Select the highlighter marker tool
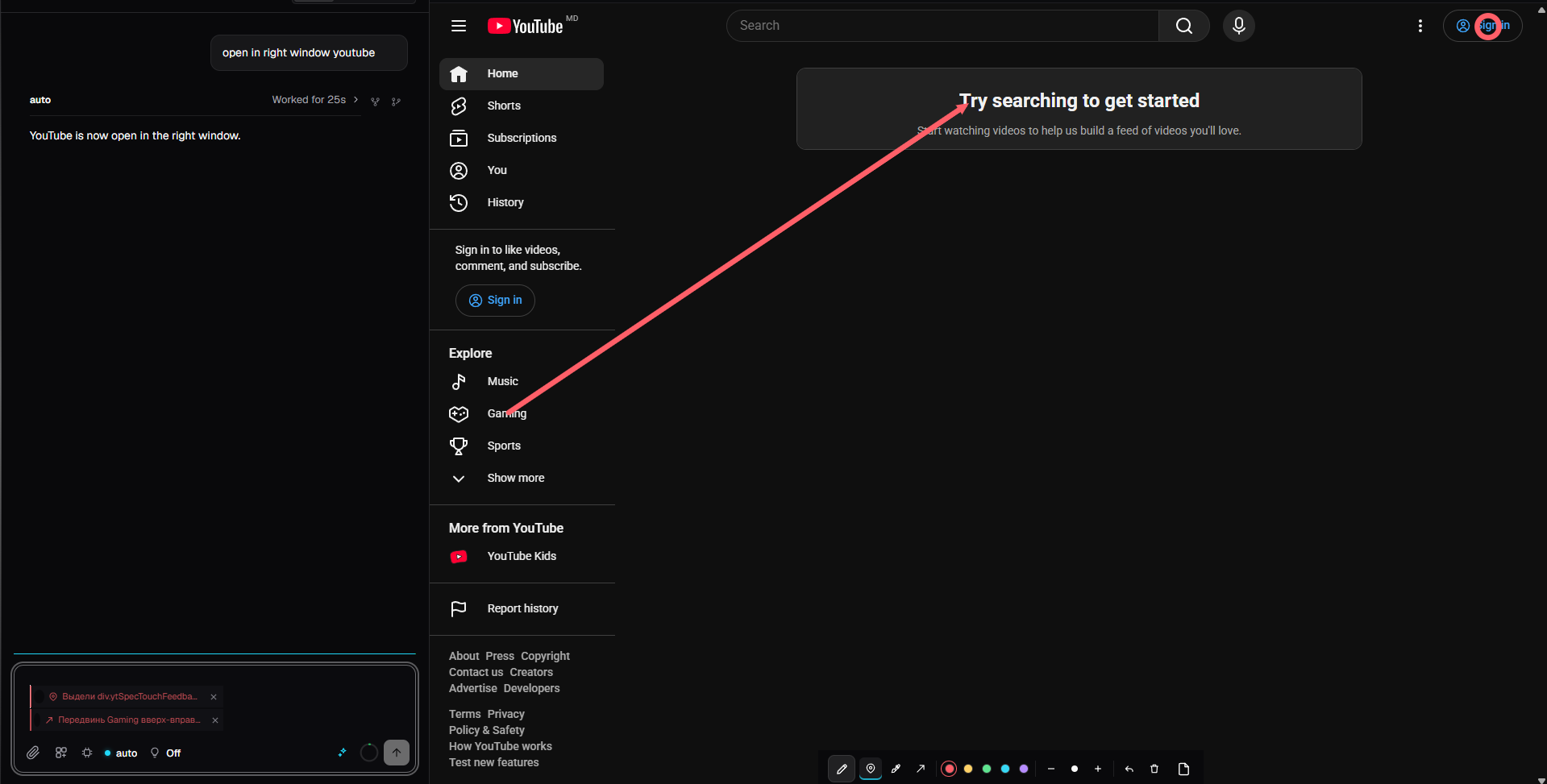The width and height of the screenshot is (1547, 784). pyautogui.click(x=896, y=769)
